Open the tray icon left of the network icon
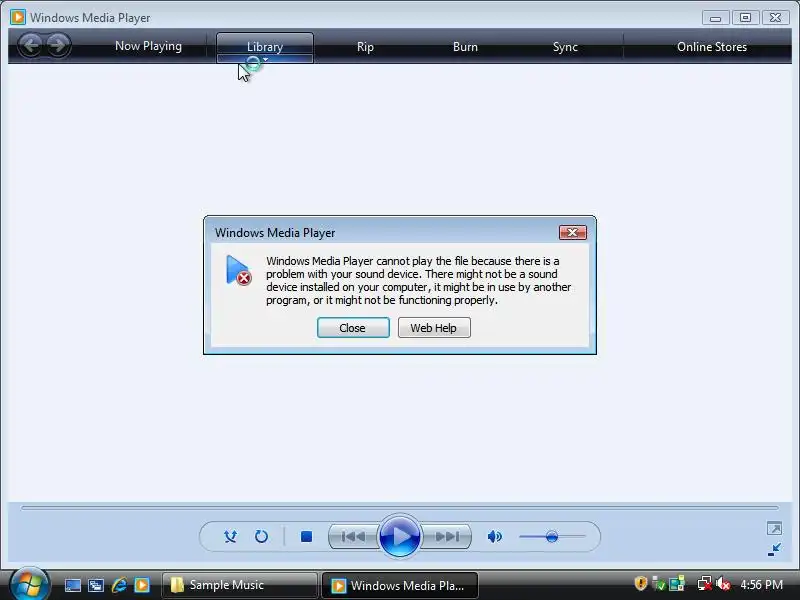This screenshot has height=600, width=800. [x=677, y=583]
